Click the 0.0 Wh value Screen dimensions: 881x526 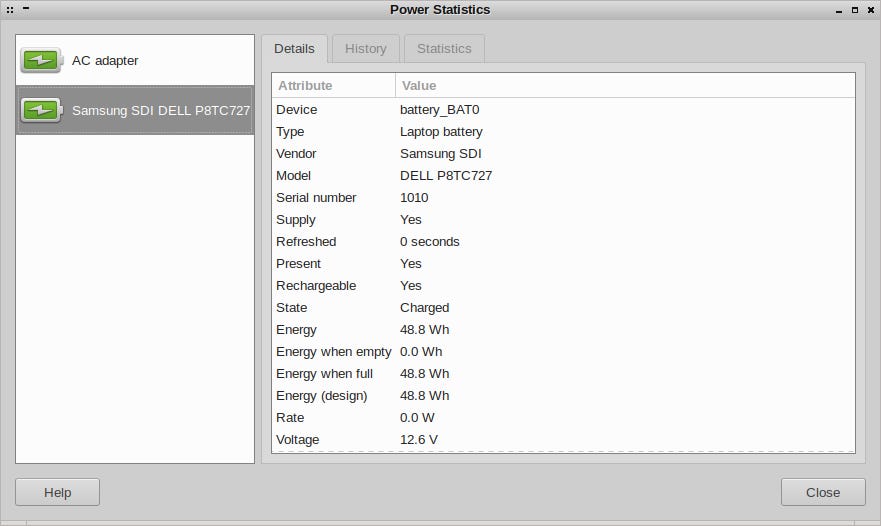coord(421,352)
